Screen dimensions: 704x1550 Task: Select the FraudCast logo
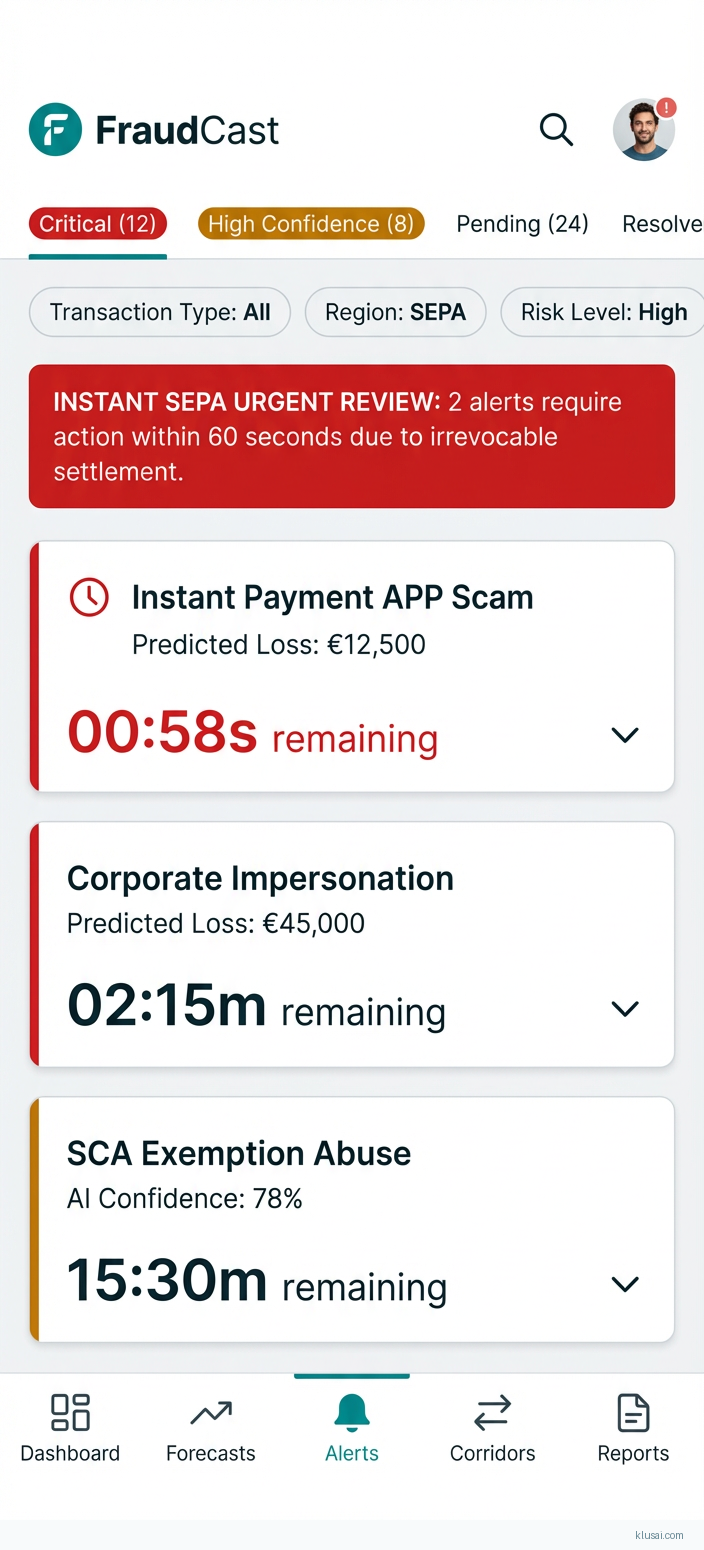point(153,129)
